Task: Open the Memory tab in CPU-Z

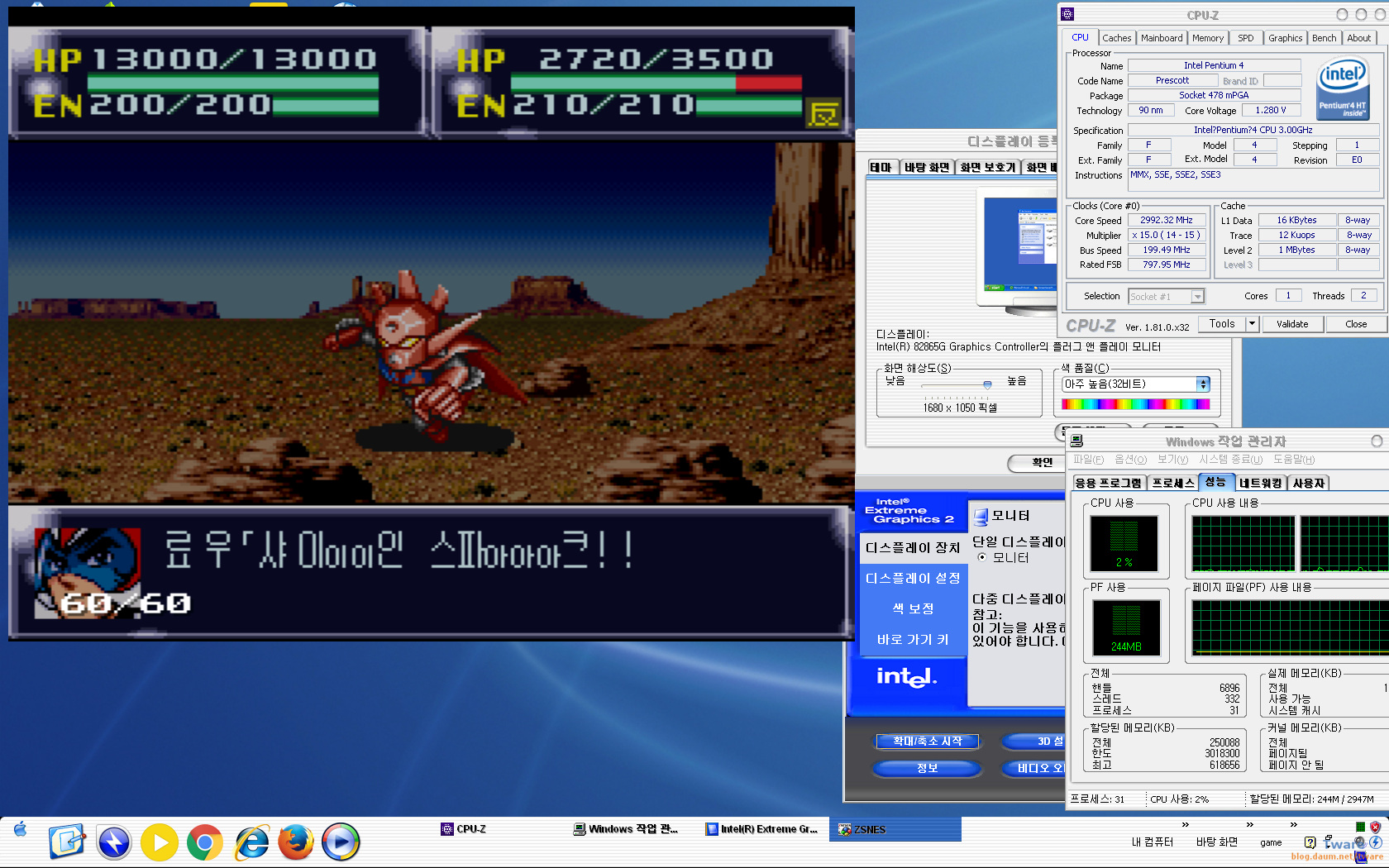Action: 1207,38
